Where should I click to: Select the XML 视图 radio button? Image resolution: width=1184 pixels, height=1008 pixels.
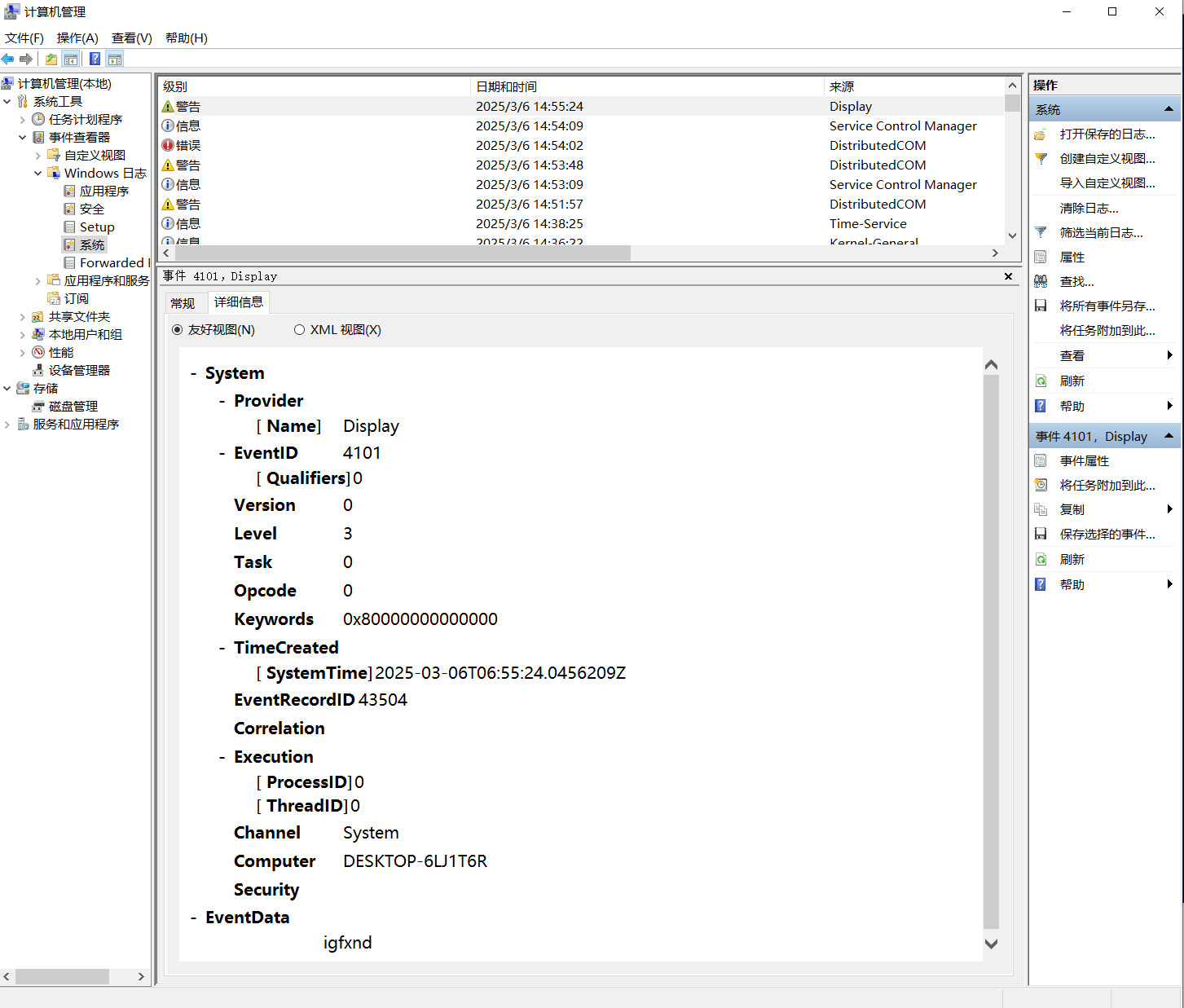[x=299, y=329]
